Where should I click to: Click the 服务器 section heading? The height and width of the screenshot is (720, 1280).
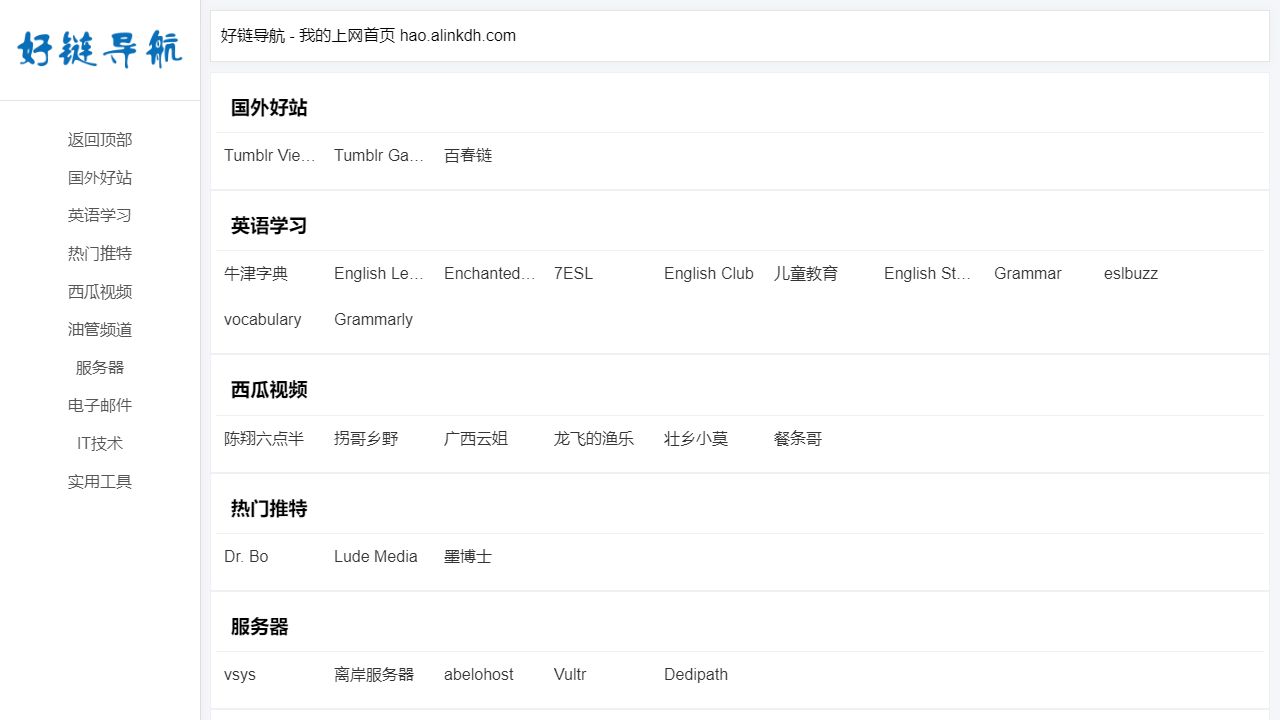[260, 627]
